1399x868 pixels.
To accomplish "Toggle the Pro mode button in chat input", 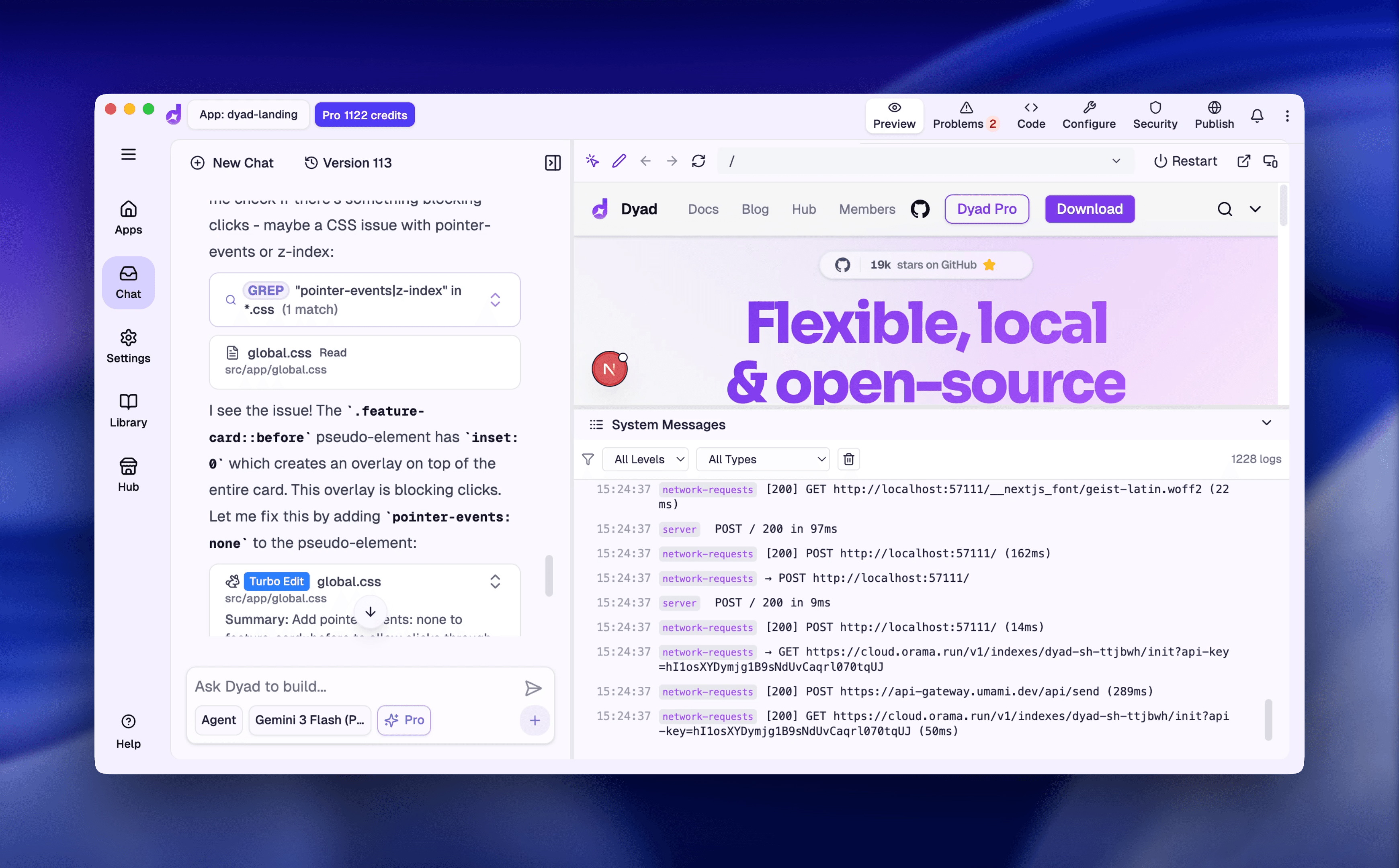I will point(404,720).
